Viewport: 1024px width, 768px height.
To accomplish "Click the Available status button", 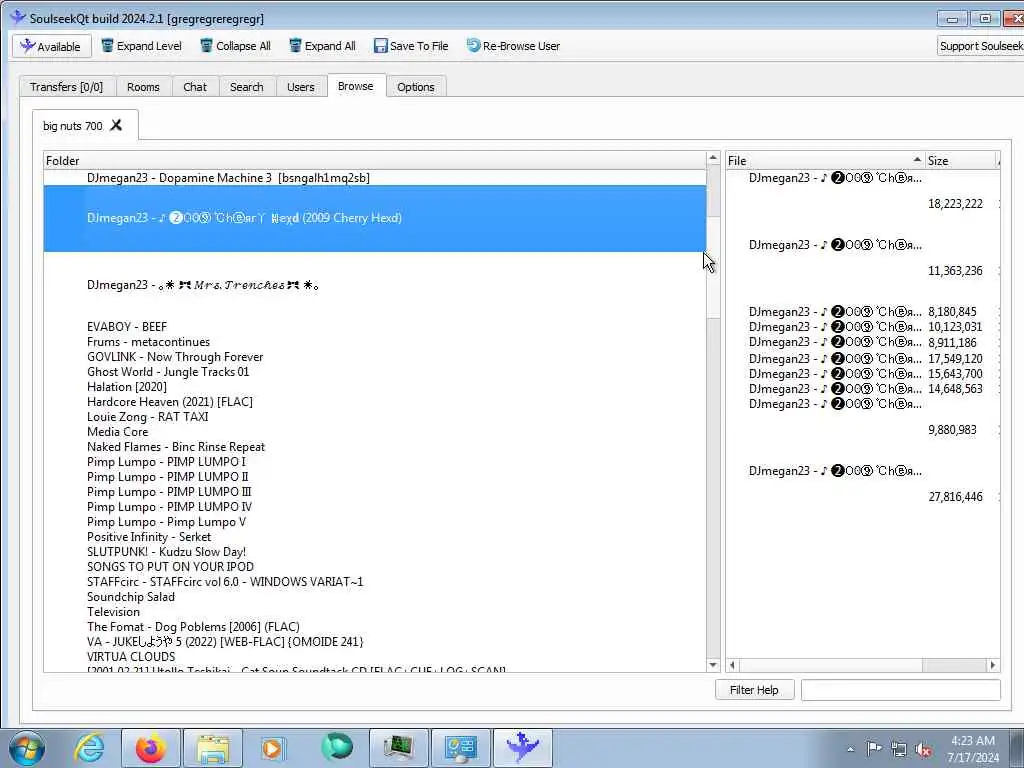I will [52, 46].
